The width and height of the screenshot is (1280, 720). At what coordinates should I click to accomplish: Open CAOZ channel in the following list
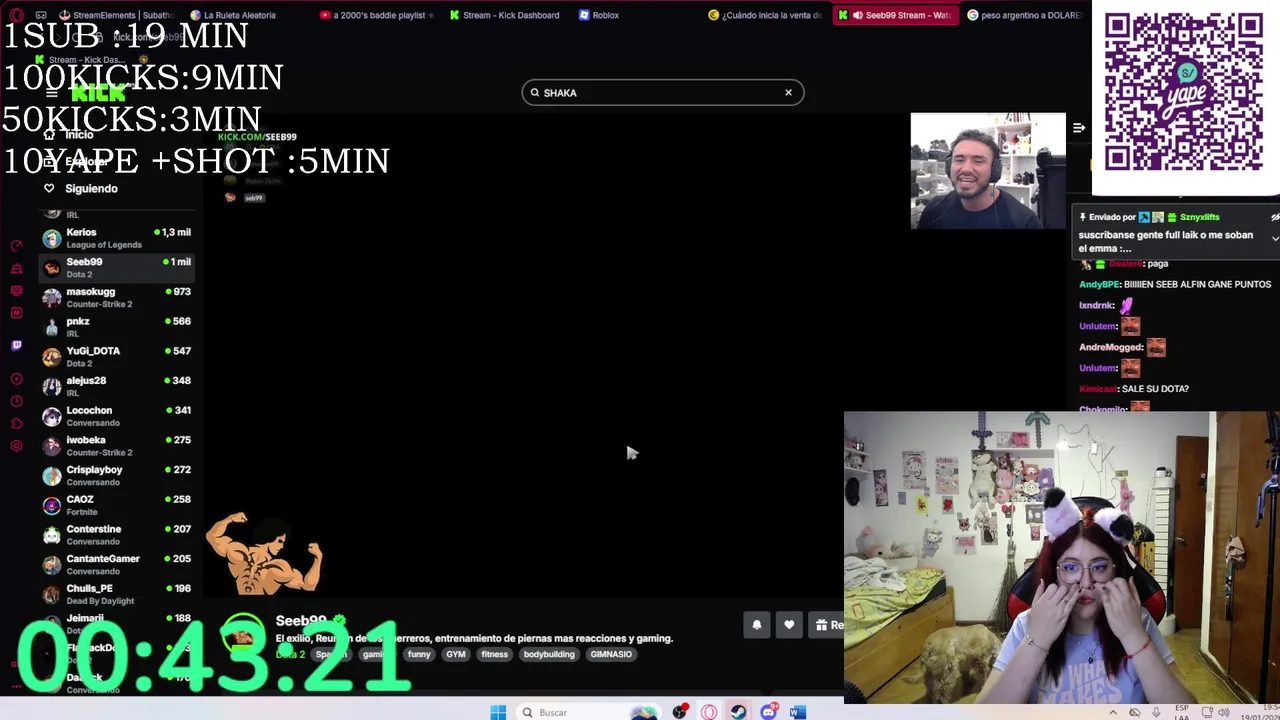tap(116, 505)
